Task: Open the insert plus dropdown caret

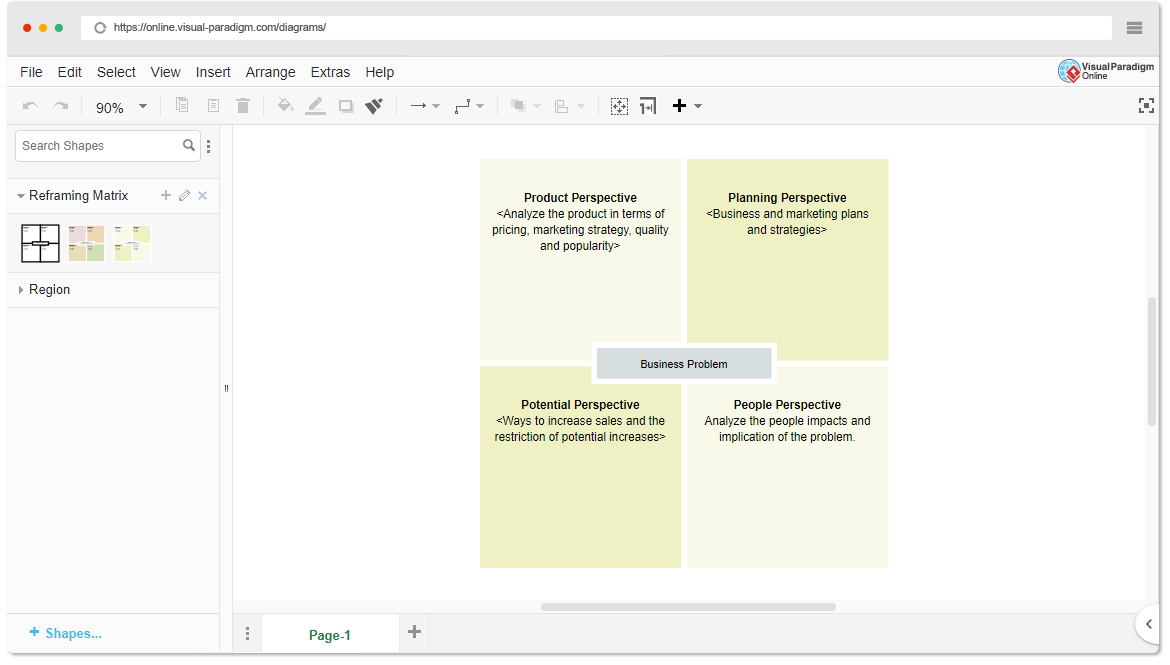Action: point(698,107)
